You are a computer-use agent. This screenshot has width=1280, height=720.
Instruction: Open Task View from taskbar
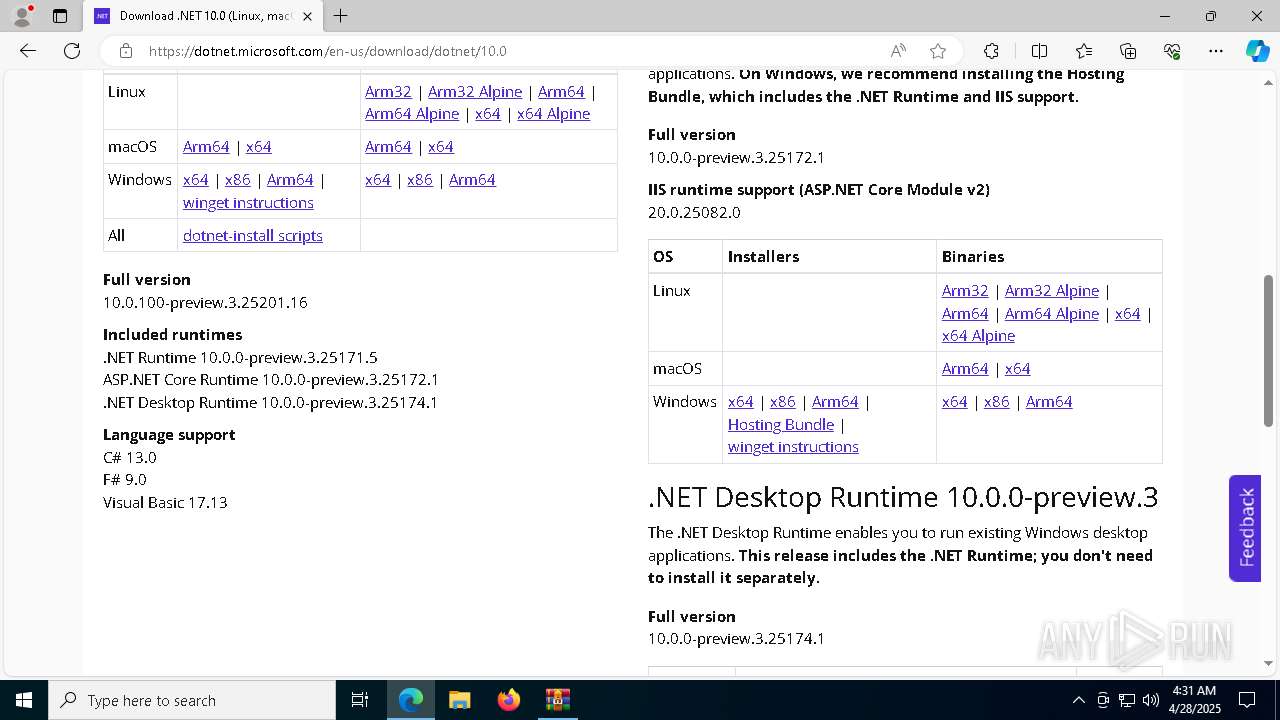click(x=360, y=700)
